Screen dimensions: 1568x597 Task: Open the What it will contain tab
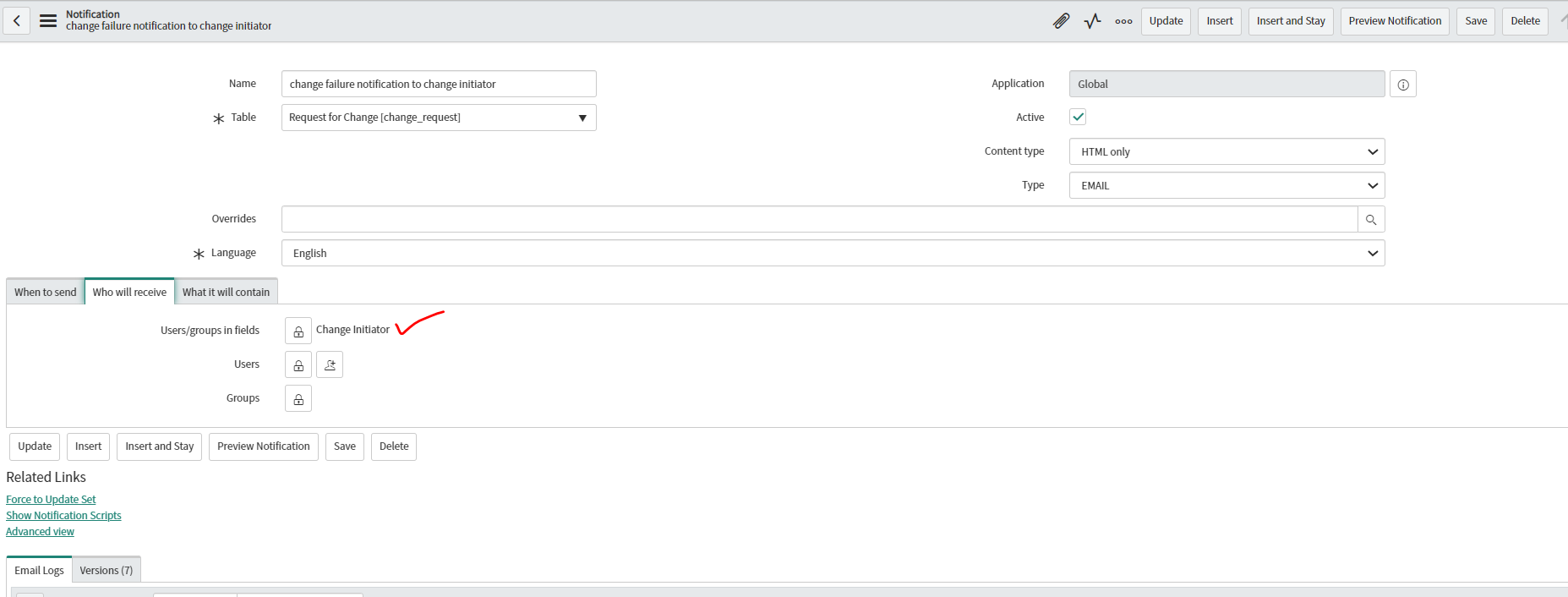[226, 292]
